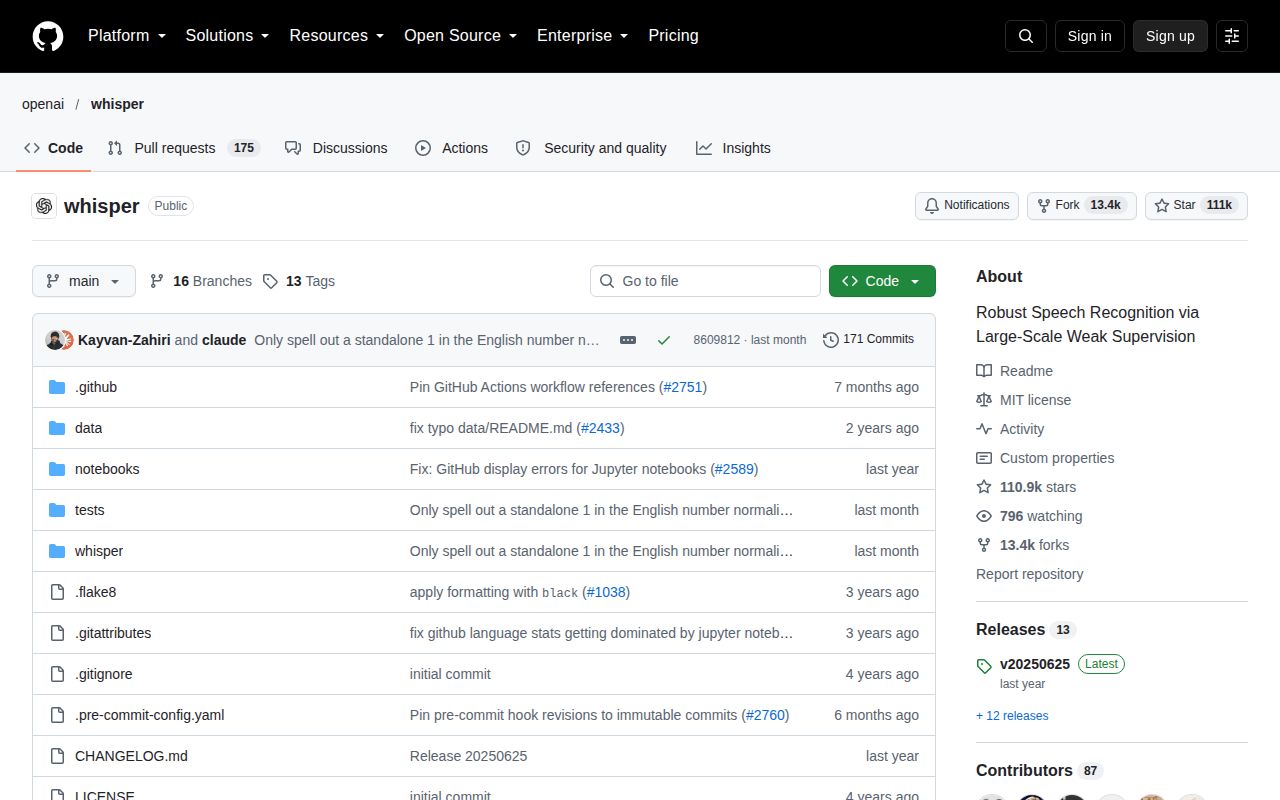The image size is (1280, 800).
Task: Open the + 12 releases link
Action: pyautogui.click(x=1012, y=716)
